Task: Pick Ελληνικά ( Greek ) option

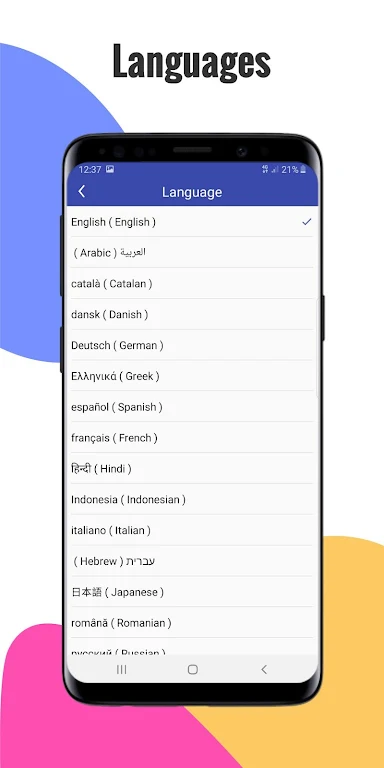Action: point(192,376)
